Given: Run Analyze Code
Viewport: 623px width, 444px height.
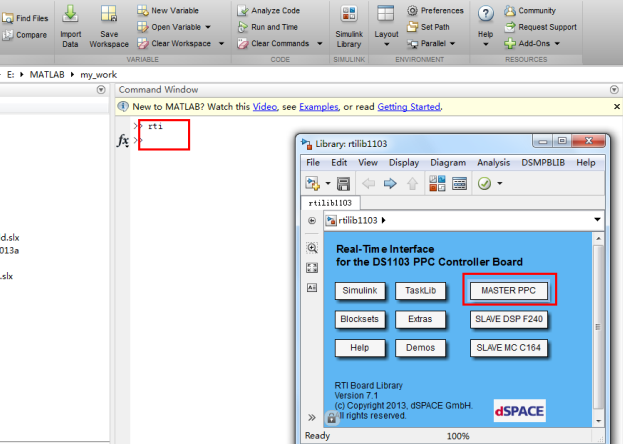Looking at the screenshot, I should 269,10.
